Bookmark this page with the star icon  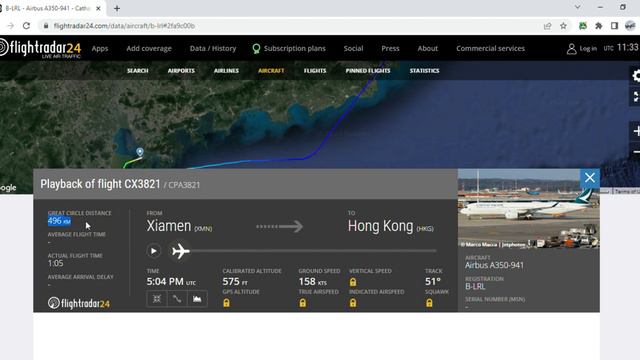563,26
